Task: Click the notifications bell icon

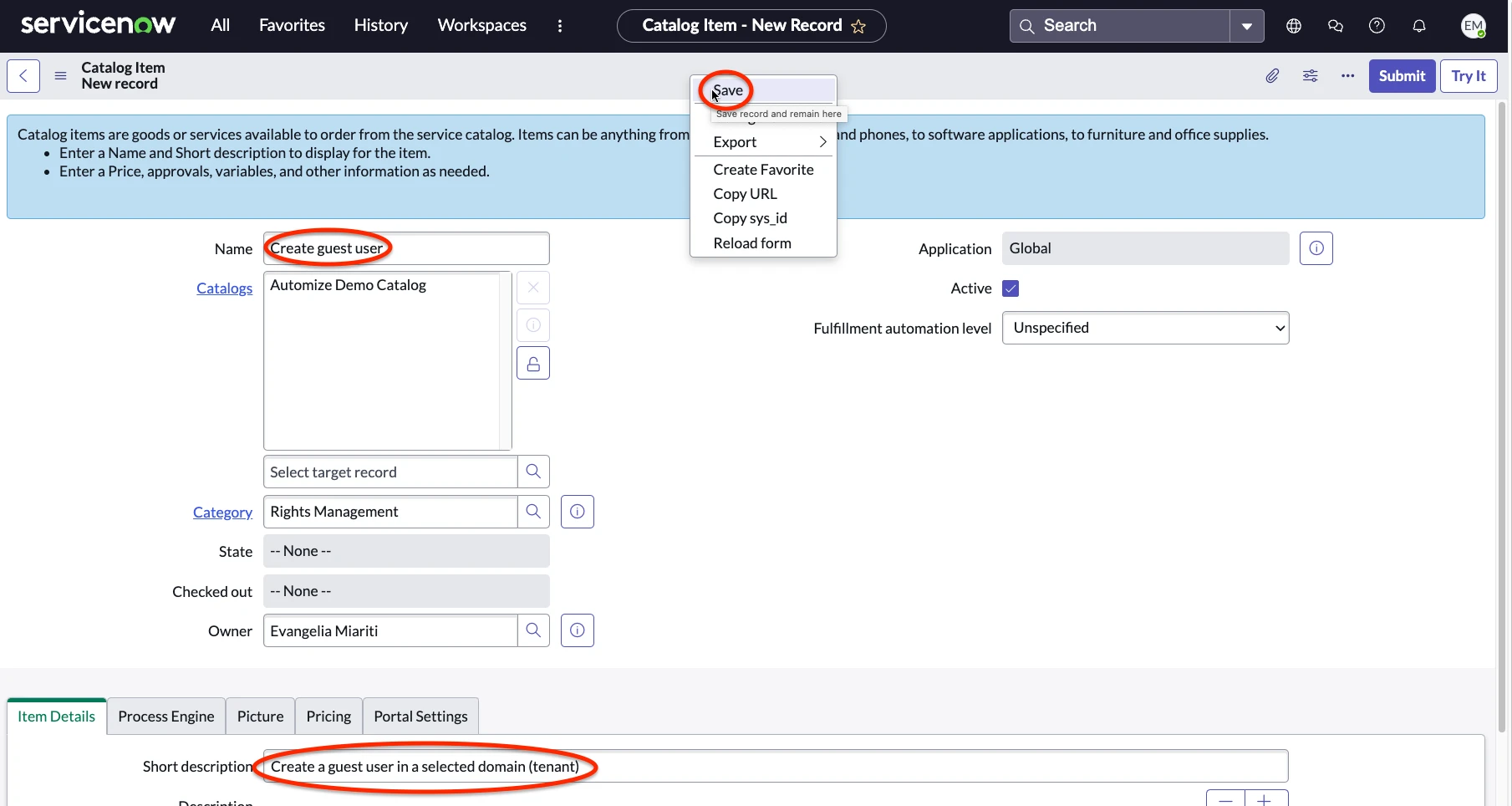Action: pyautogui.click(x=1418, y=25)
